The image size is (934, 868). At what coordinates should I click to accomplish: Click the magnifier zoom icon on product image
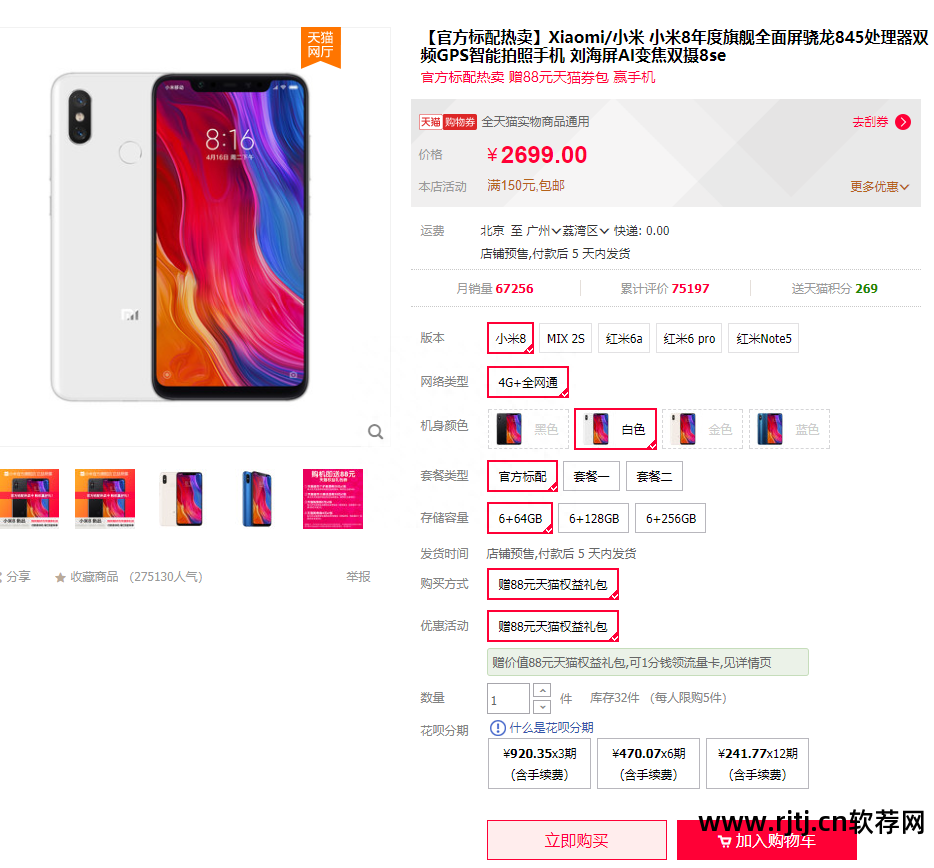[x=375, y=431]
